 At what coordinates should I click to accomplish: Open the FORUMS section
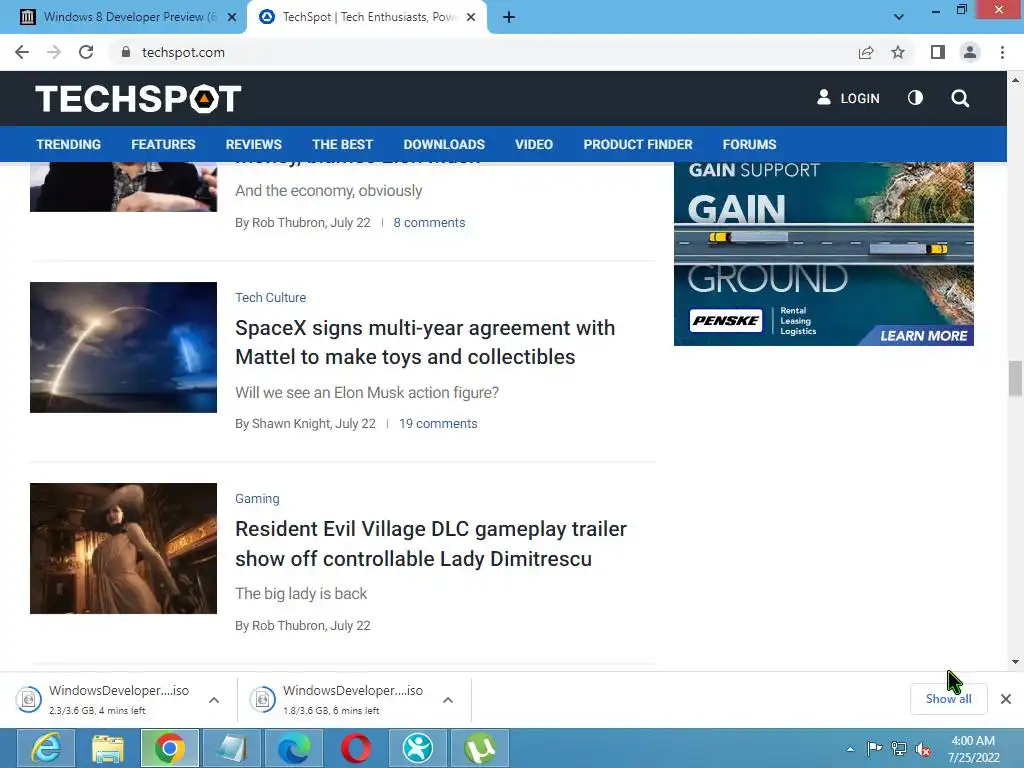pos(749,144)
